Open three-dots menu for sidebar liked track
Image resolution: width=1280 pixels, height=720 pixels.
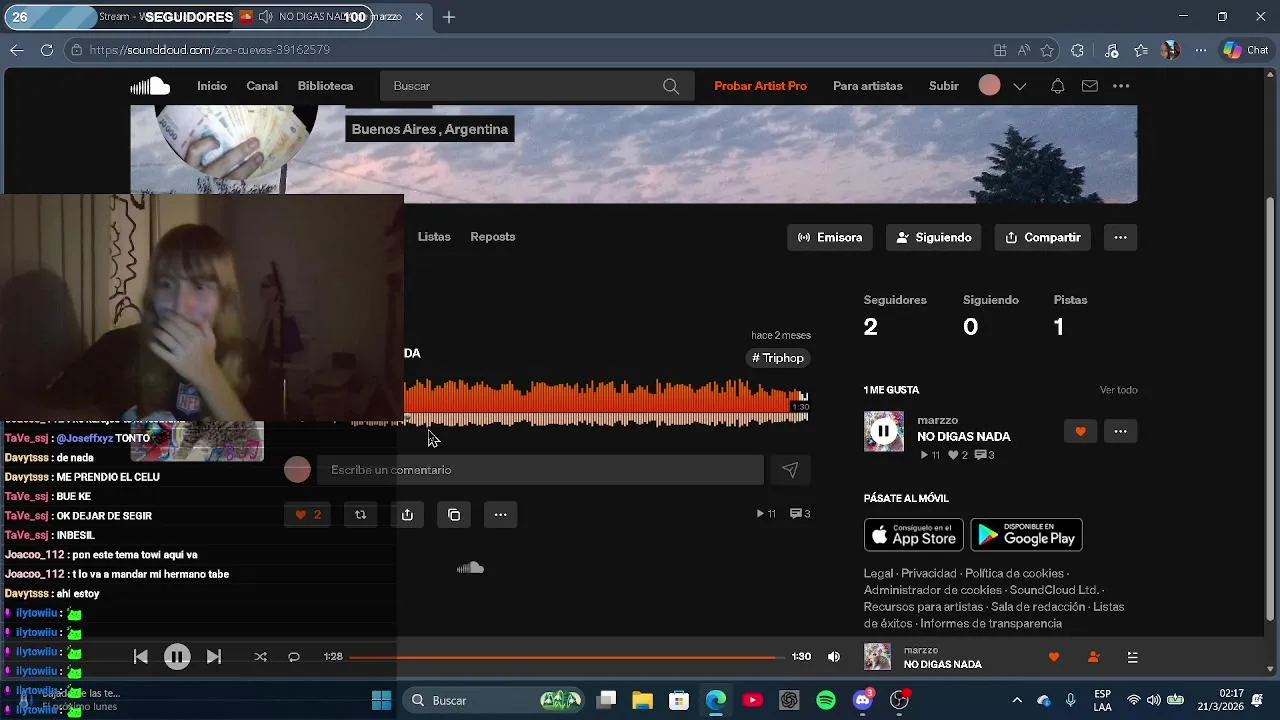[1120, 431]
